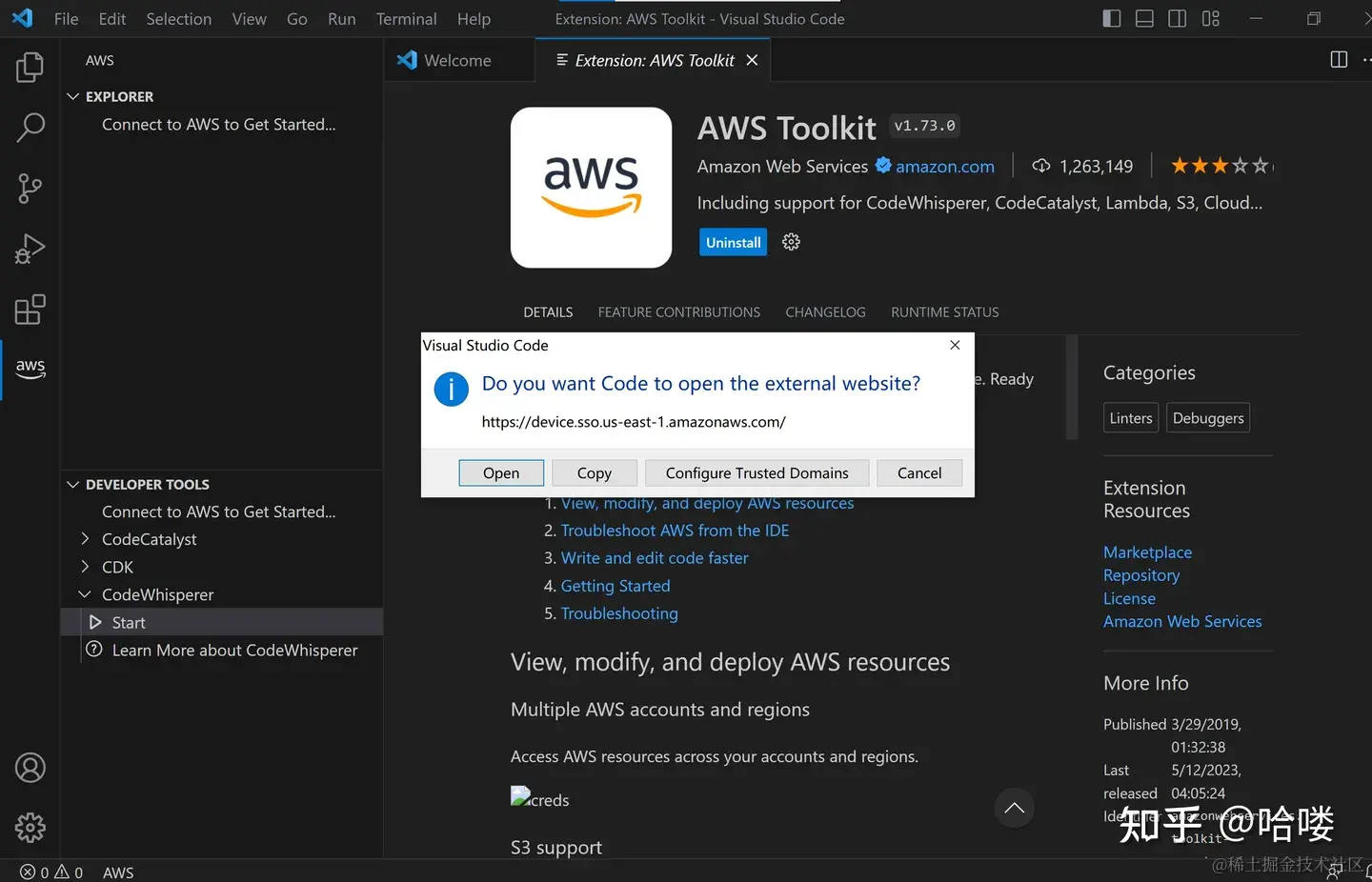Open Source Control view icon
1372x882 pixels.
(x=30, y=189)
